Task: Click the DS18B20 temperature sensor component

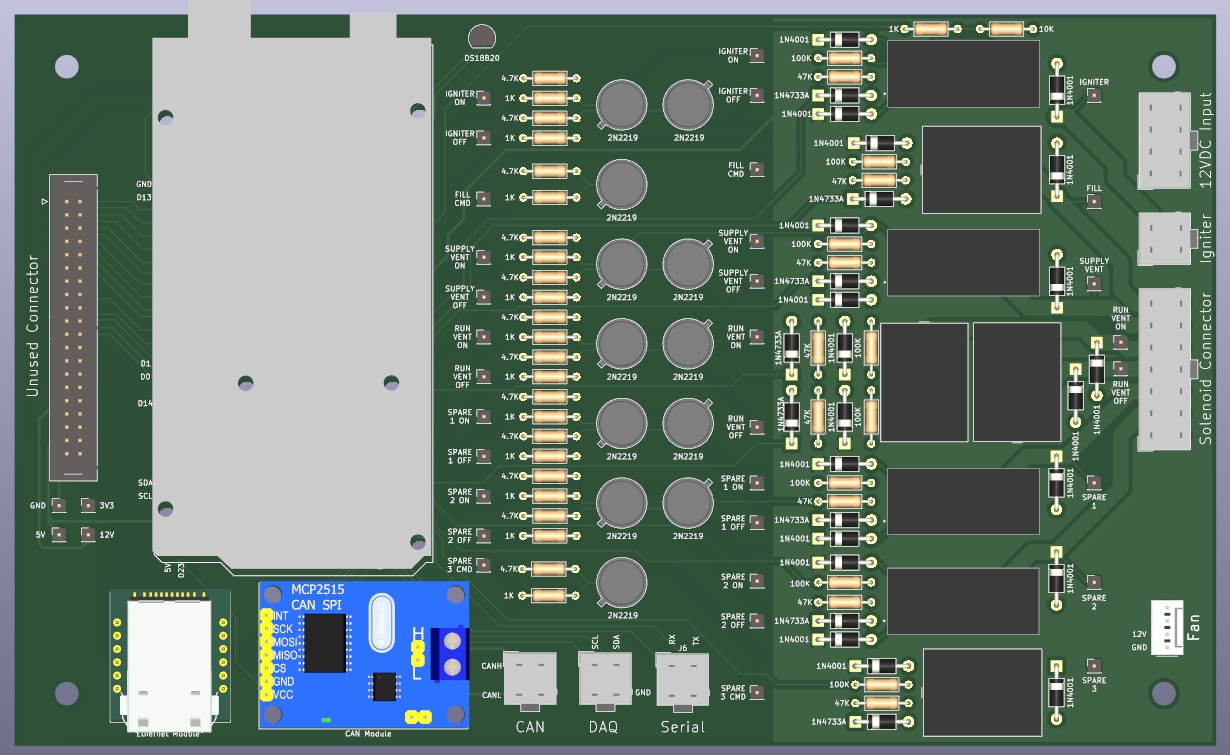Action: coord(482,38)
